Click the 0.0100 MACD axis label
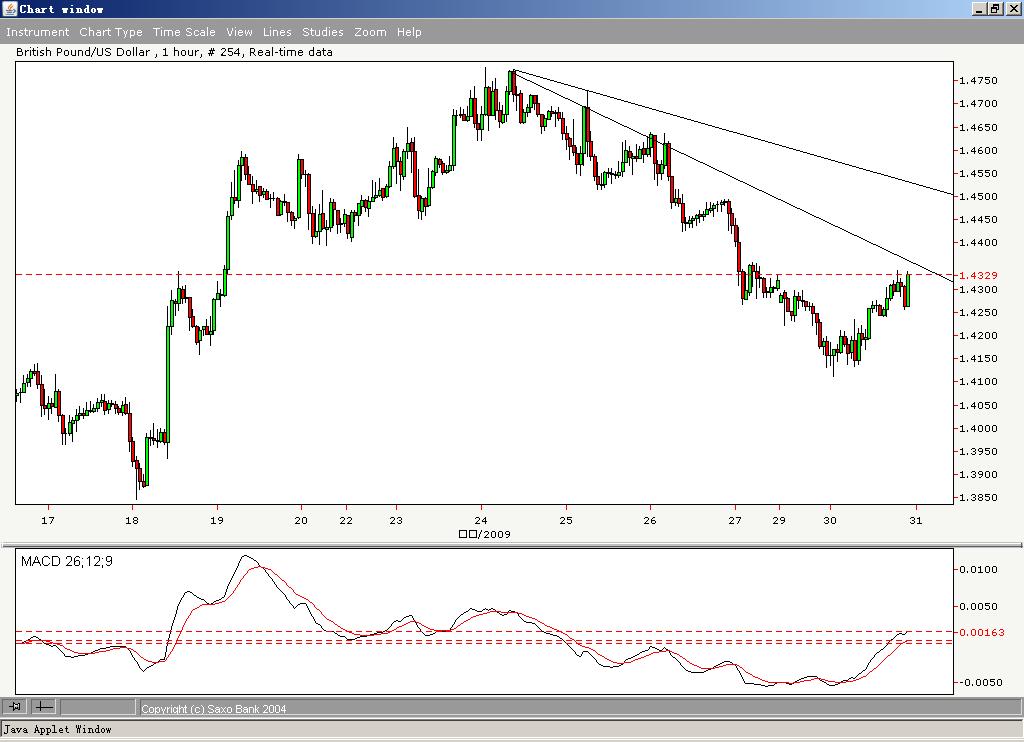The image size is (1024, 742). tap(978, 570)
